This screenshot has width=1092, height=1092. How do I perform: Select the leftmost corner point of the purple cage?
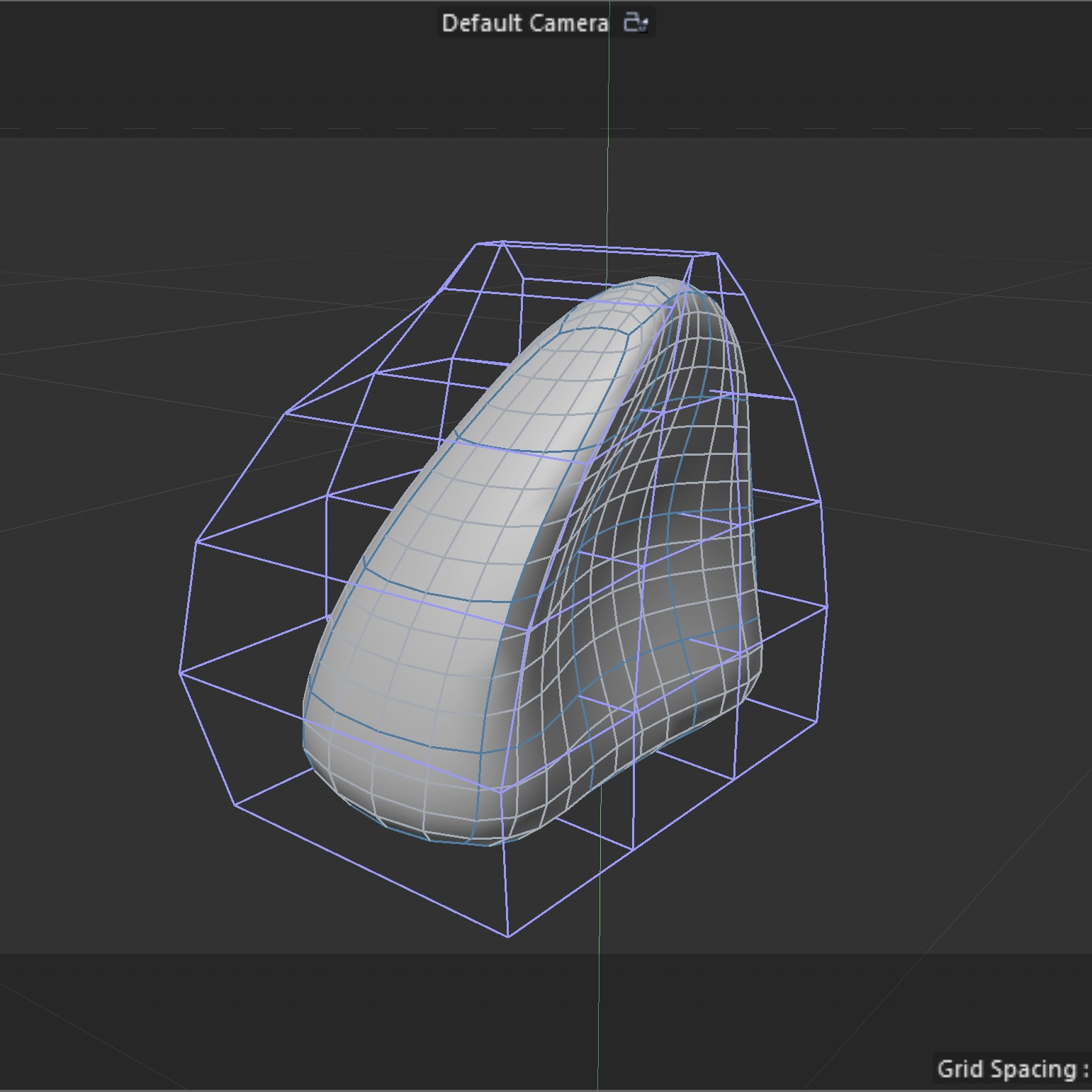pyautogui.click(x=179, y=672)
